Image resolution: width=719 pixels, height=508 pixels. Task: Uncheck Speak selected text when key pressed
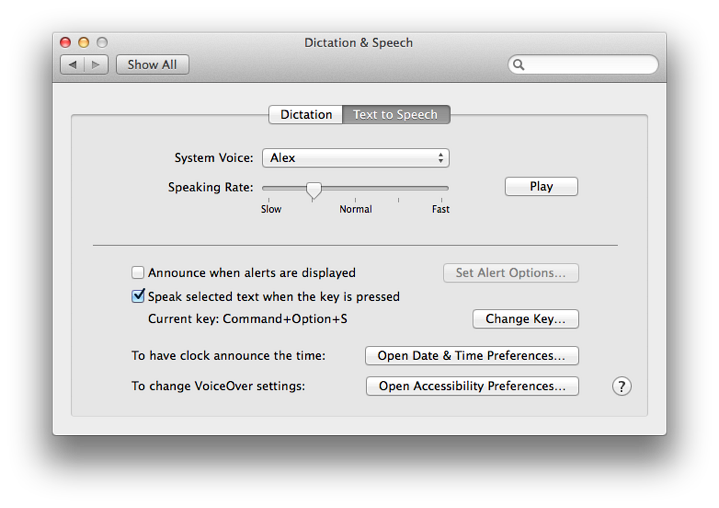pos(138,296)
